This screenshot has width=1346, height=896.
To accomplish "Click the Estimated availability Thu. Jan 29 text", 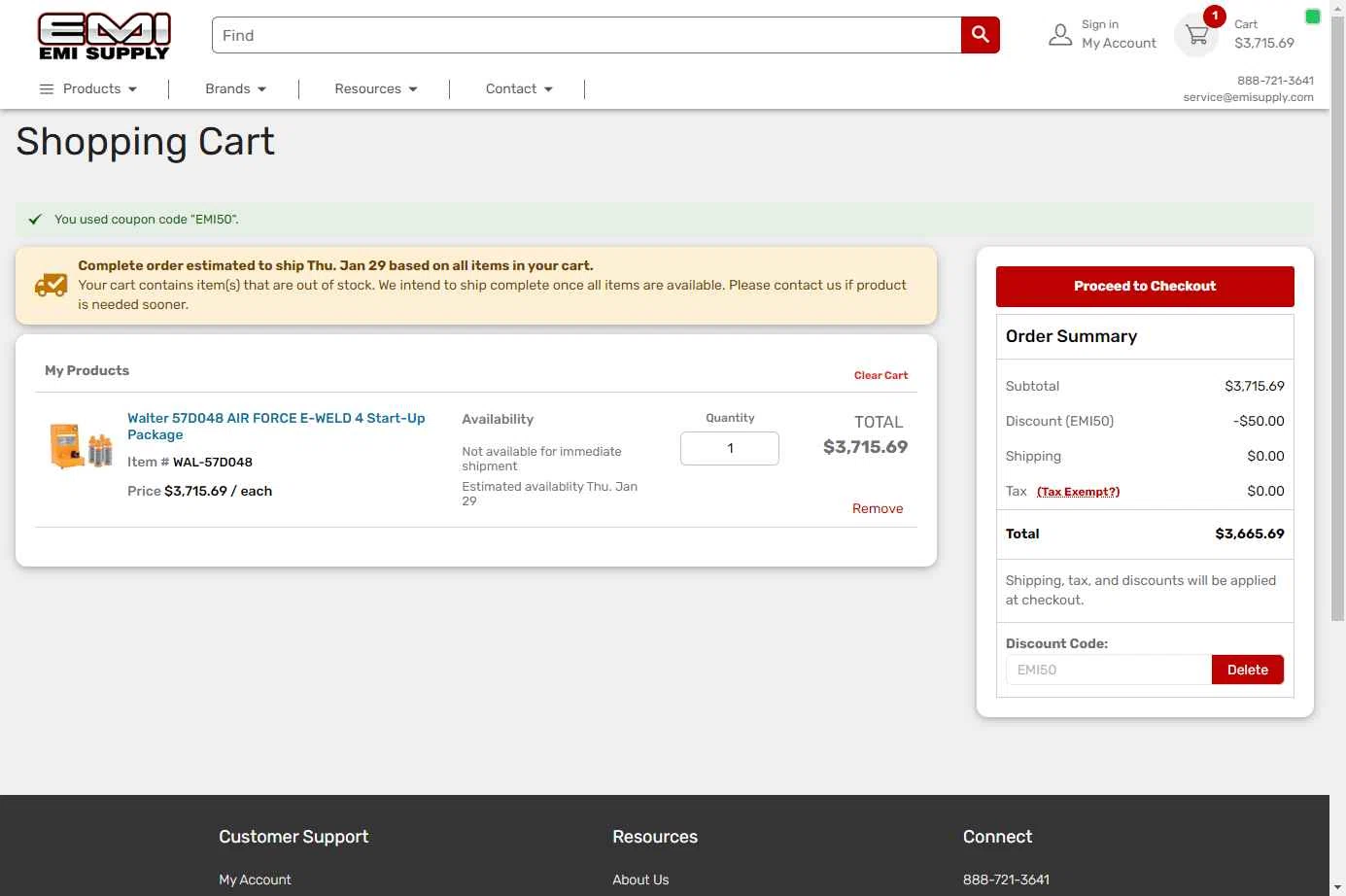I will (x=550, y=494).
